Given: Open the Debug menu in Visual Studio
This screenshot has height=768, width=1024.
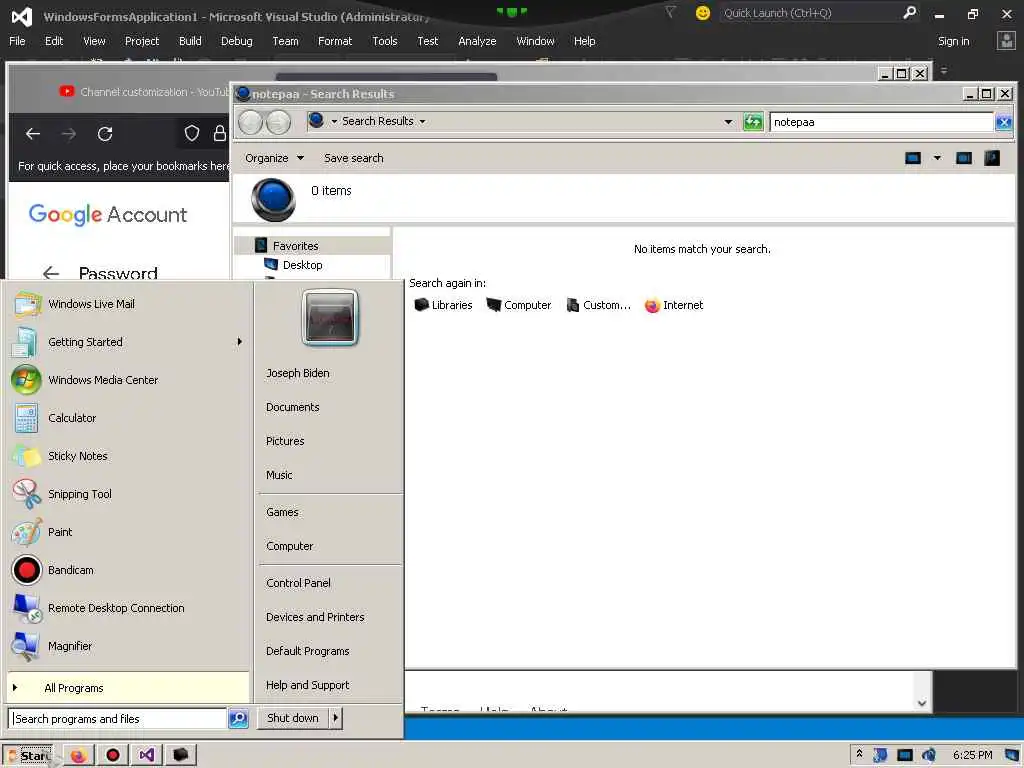Looking at the screenshot, I should click(236, 41).
